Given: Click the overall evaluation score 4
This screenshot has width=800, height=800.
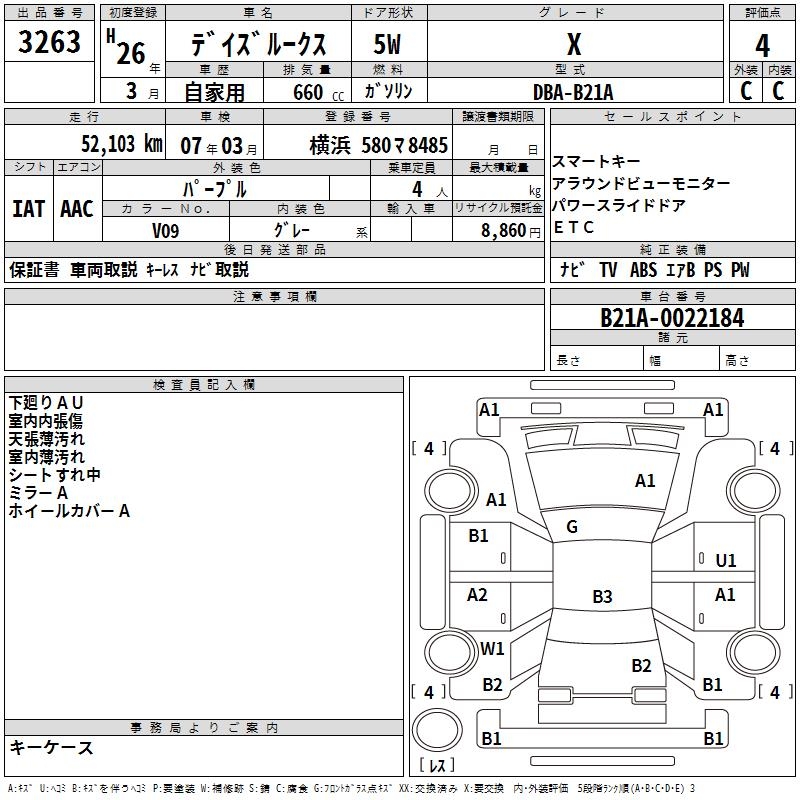Looking at the screenshot, I should pyautogui.click(x=762, y=45).
